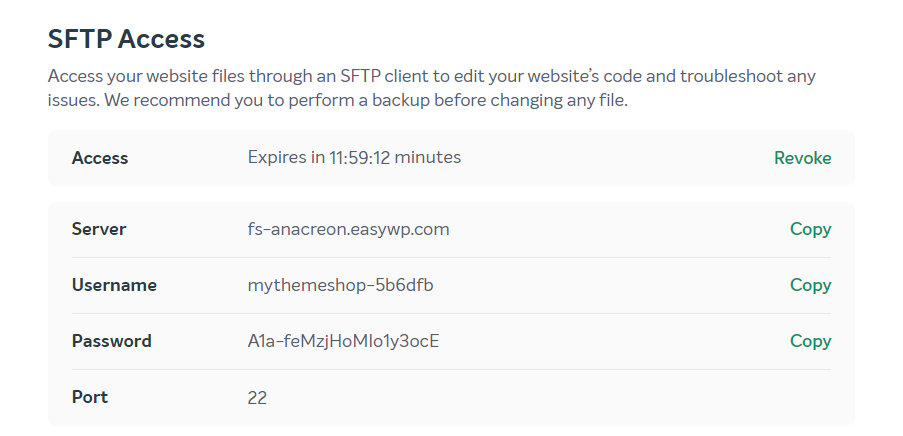Click the Server row label

click(99, 229)
